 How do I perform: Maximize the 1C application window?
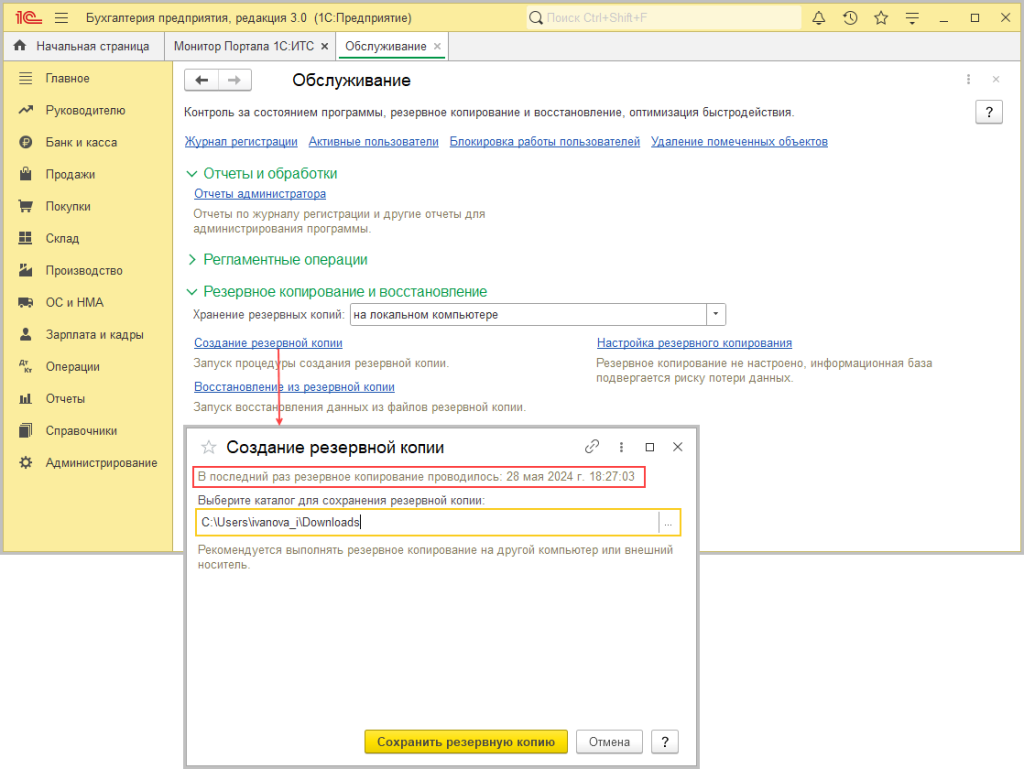click(x=975, y=18)
